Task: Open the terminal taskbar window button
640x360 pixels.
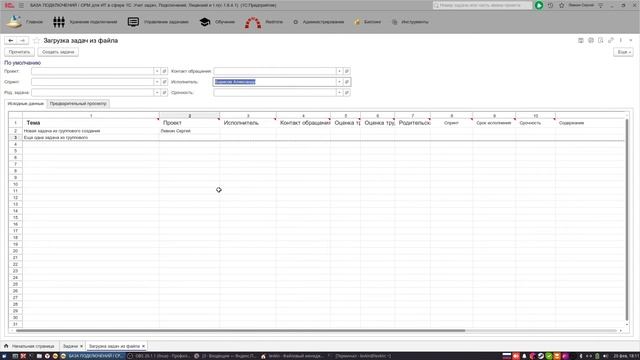Action: pyautogui.click(x=359, y=356)
